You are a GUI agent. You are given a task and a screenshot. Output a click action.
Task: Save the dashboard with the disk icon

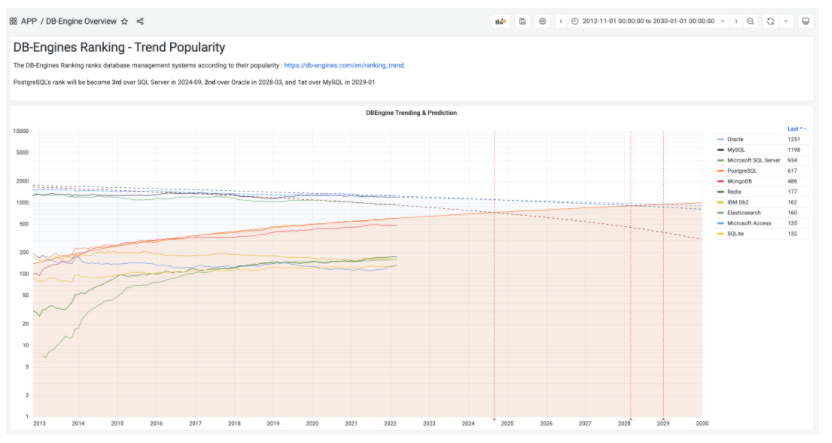tap(522, 20)
